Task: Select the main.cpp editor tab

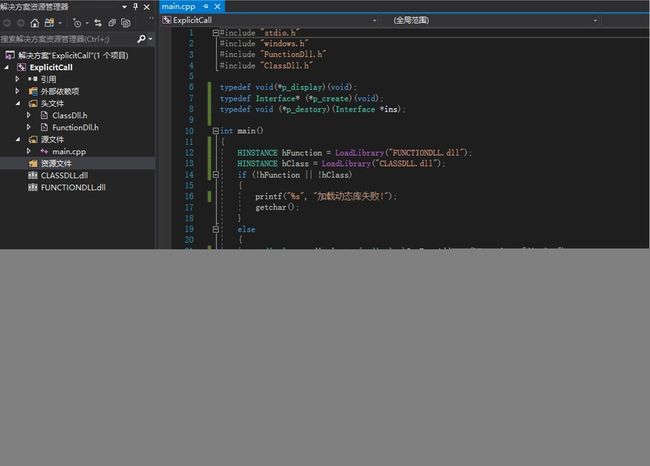Action: pyautogui.click(x=178, y=7)
